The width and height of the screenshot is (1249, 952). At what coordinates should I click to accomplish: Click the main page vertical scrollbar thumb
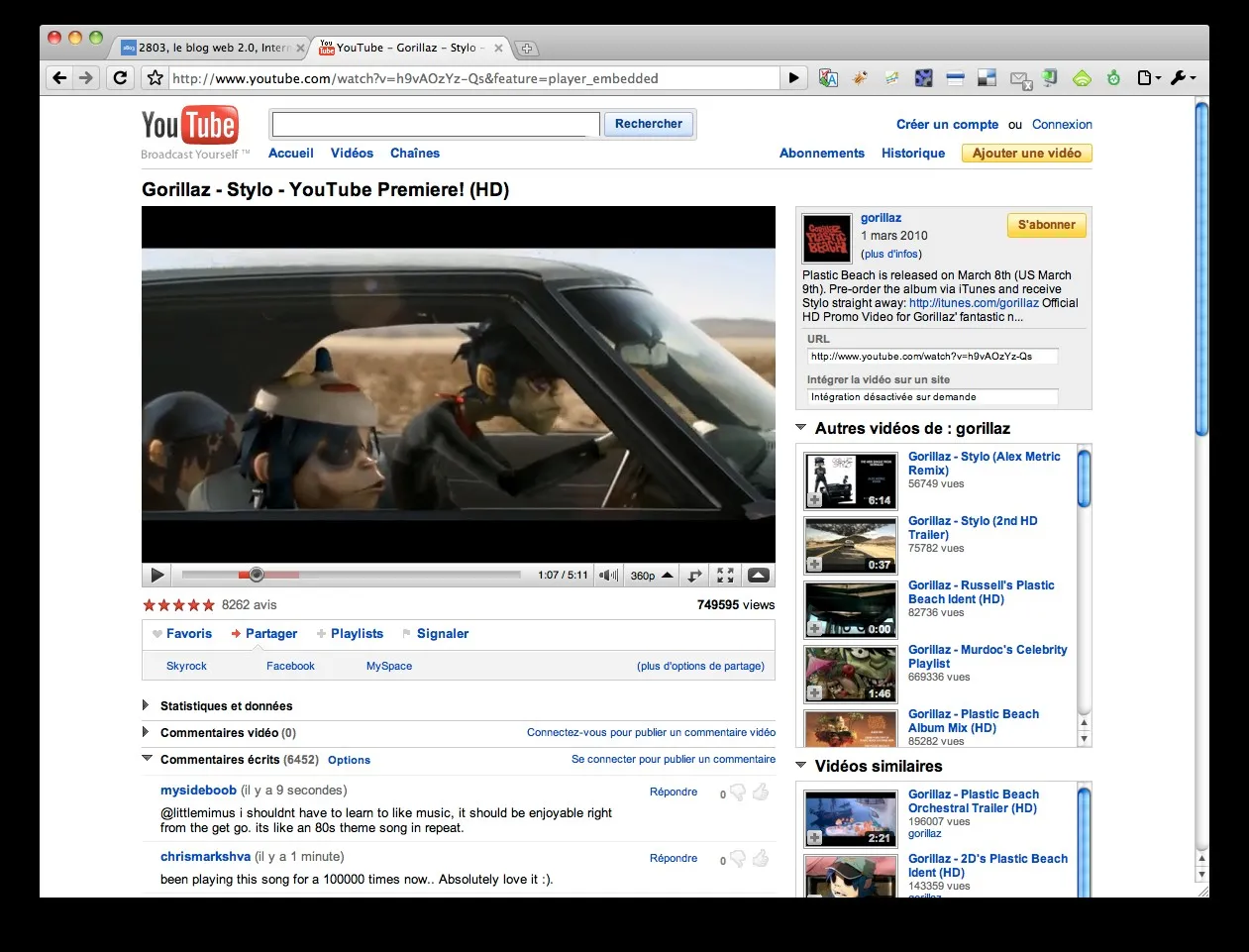(x=1201, y=267)
